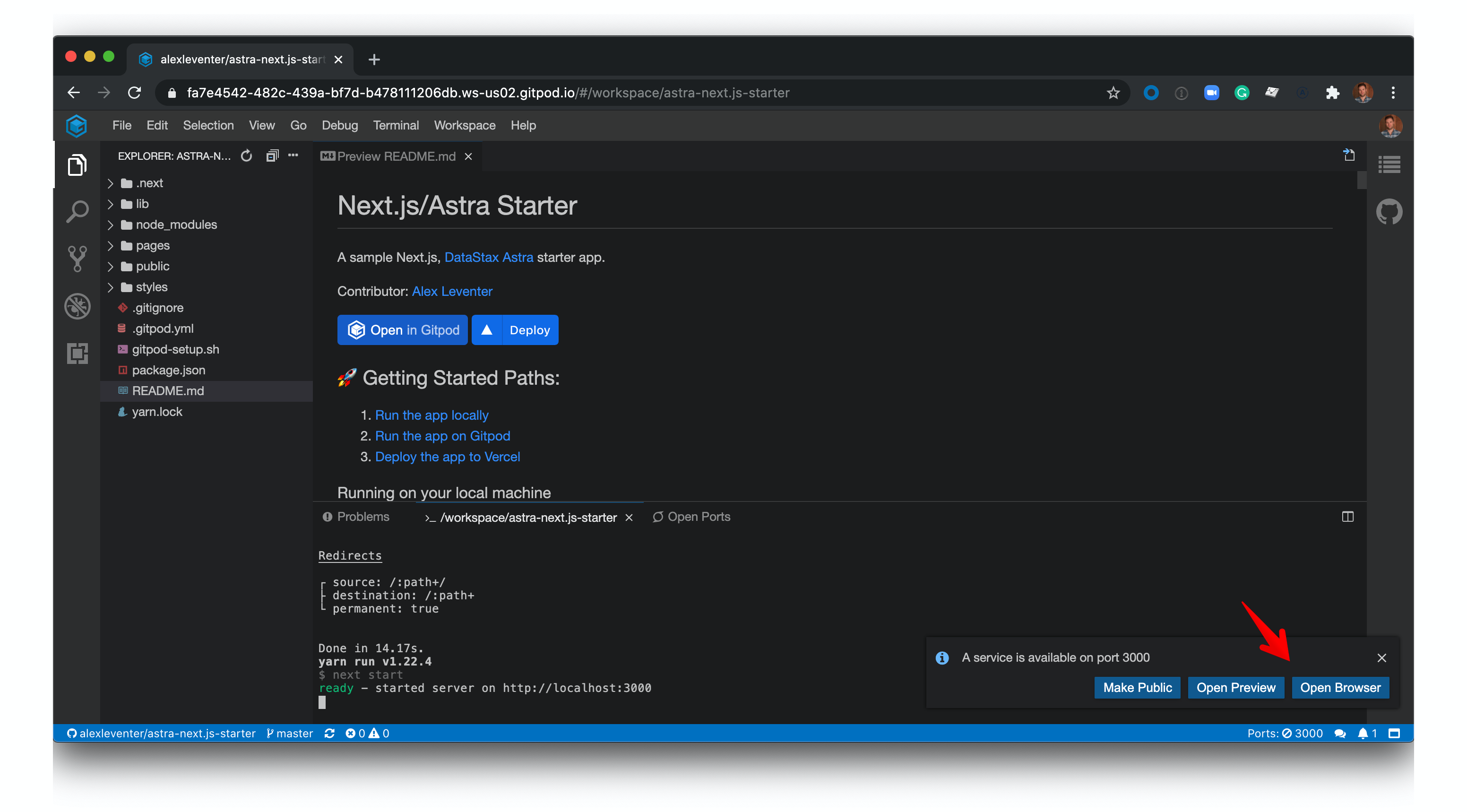This screenshot has width=1467, height=812.
Task: Open a new browser tab with plus
Action: (x=373, y=59)
